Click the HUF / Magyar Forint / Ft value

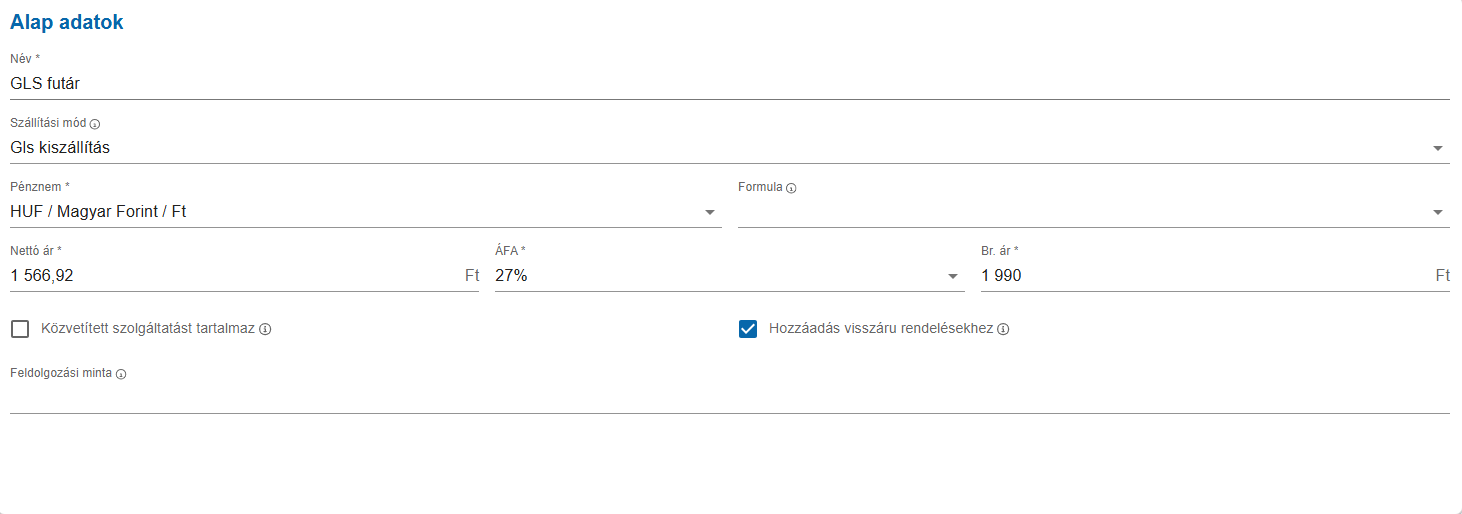tap(98, 212)
